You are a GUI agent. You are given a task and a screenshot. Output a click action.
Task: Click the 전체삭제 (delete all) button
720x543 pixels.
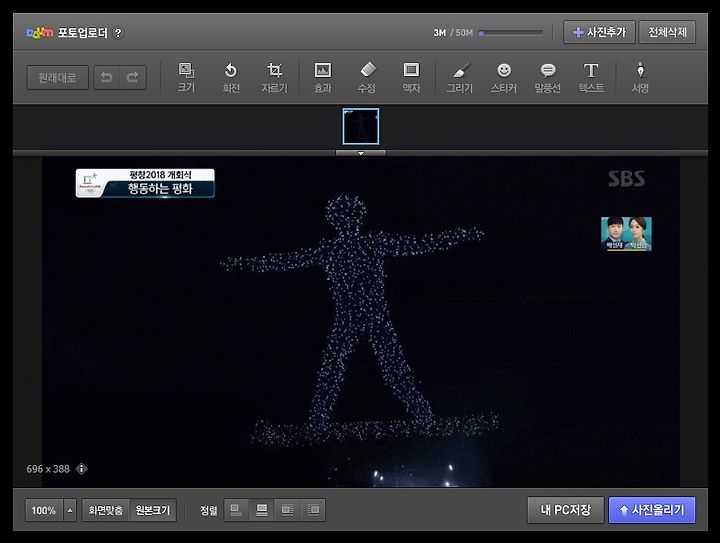[x=667, y=33]
